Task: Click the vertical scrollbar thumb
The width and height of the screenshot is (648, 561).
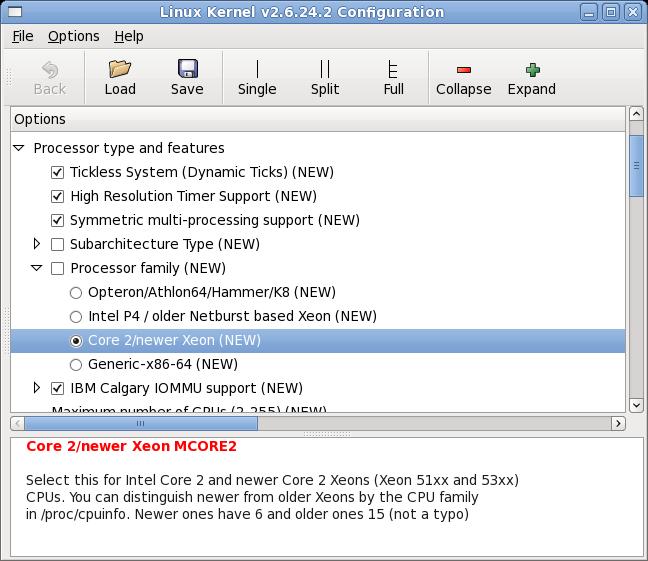Action: (636, 166)
